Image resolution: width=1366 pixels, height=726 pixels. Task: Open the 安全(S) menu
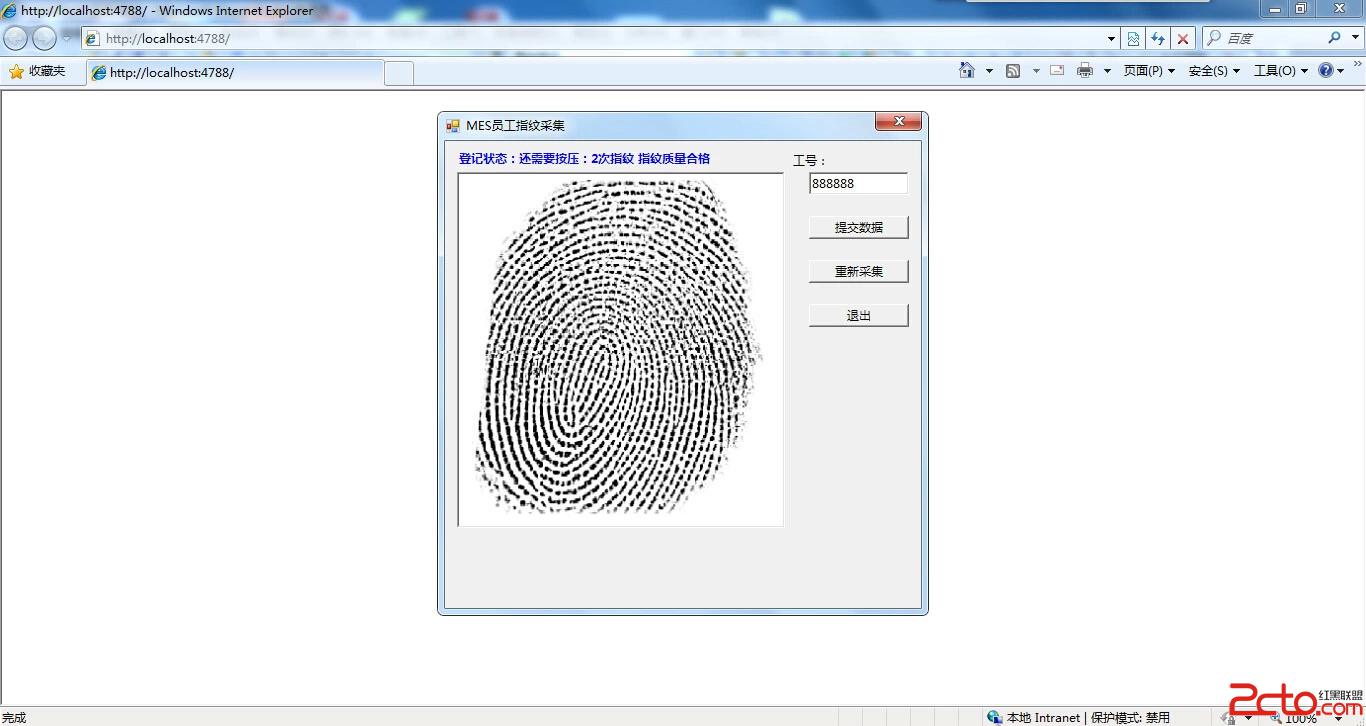1214,71
